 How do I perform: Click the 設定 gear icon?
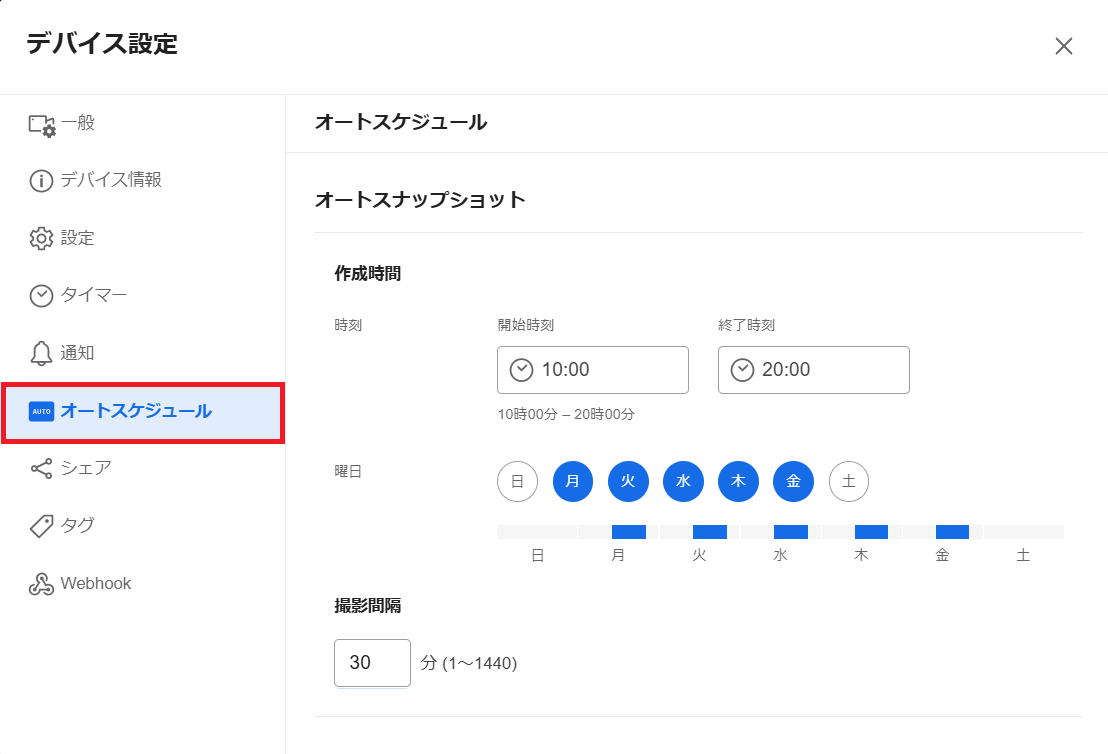point(41,238)
